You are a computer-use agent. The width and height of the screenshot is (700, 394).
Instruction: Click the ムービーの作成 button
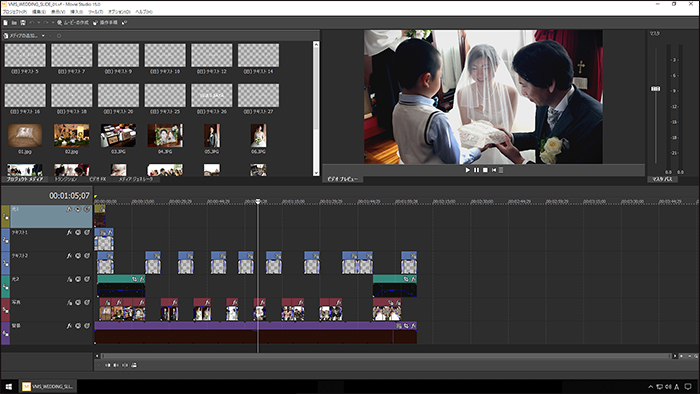point(72,22)
